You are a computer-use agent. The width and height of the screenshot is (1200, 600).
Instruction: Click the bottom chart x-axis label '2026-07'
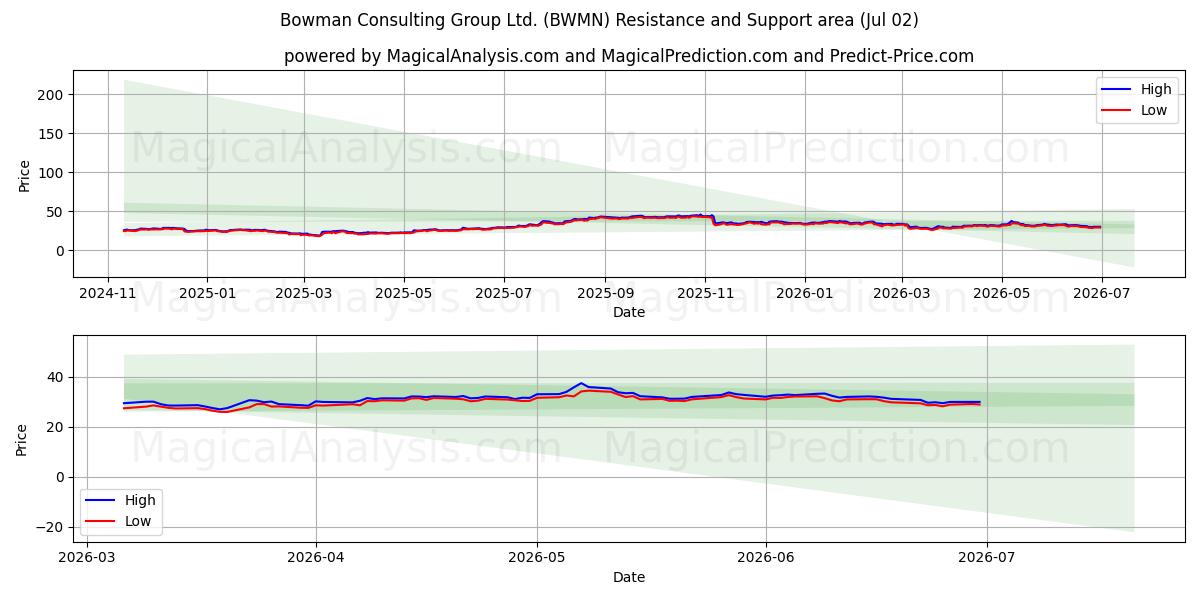pos(987,559)
